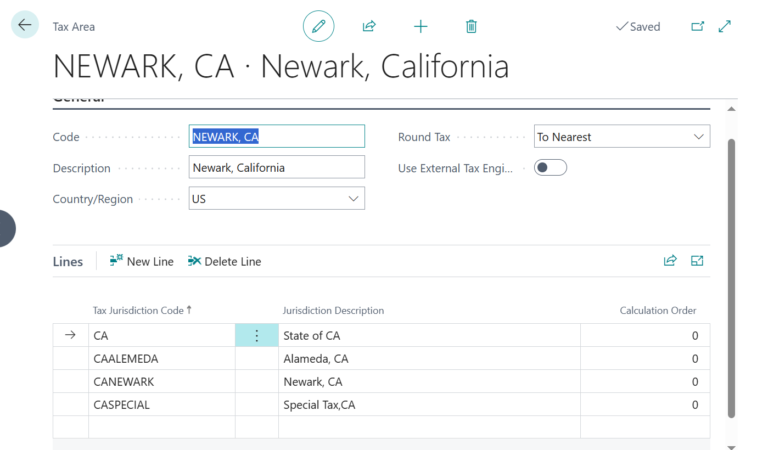Click the vertical scrollbar thumb
Image resolution: width=768 pixels, height=450 pixels.
point(731,278)
